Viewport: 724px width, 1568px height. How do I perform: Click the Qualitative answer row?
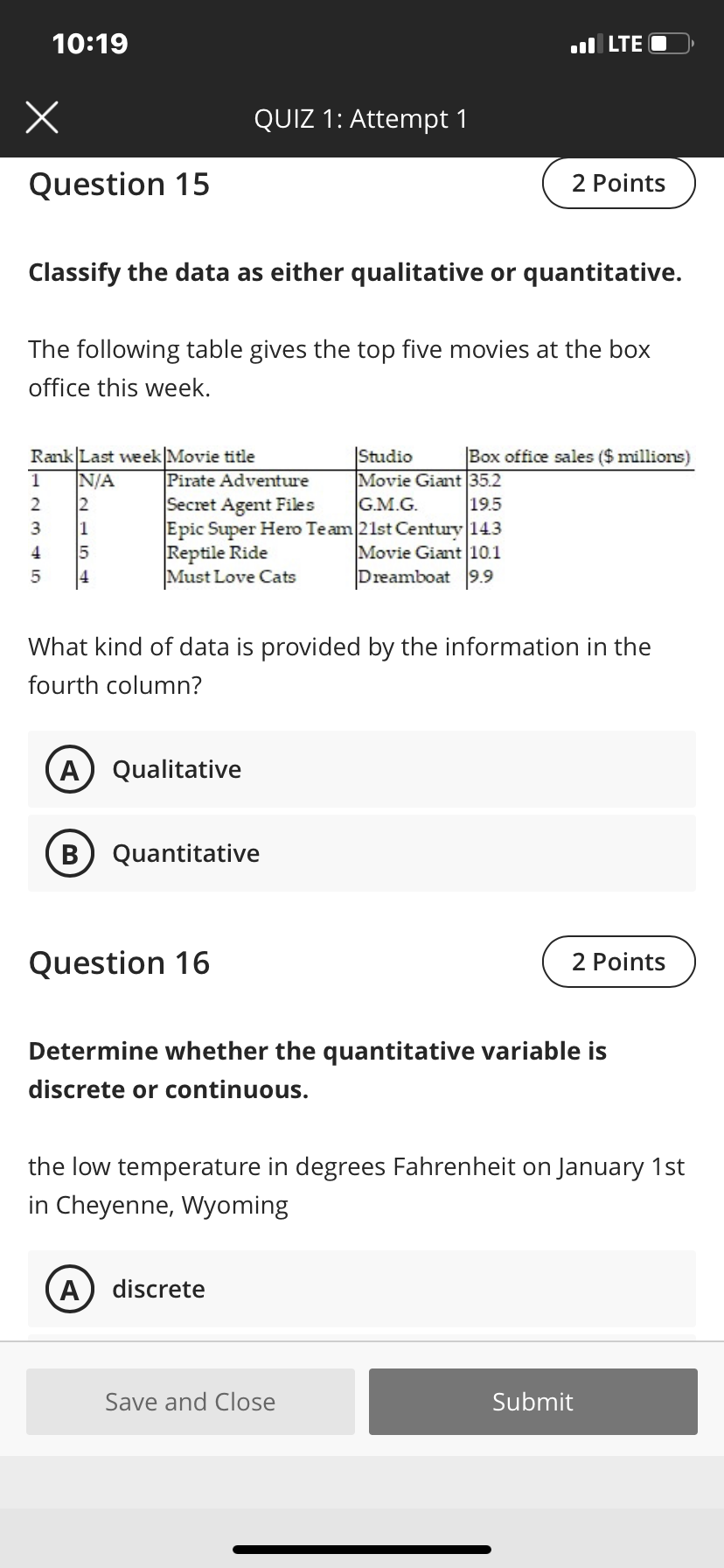coord(362,769)
